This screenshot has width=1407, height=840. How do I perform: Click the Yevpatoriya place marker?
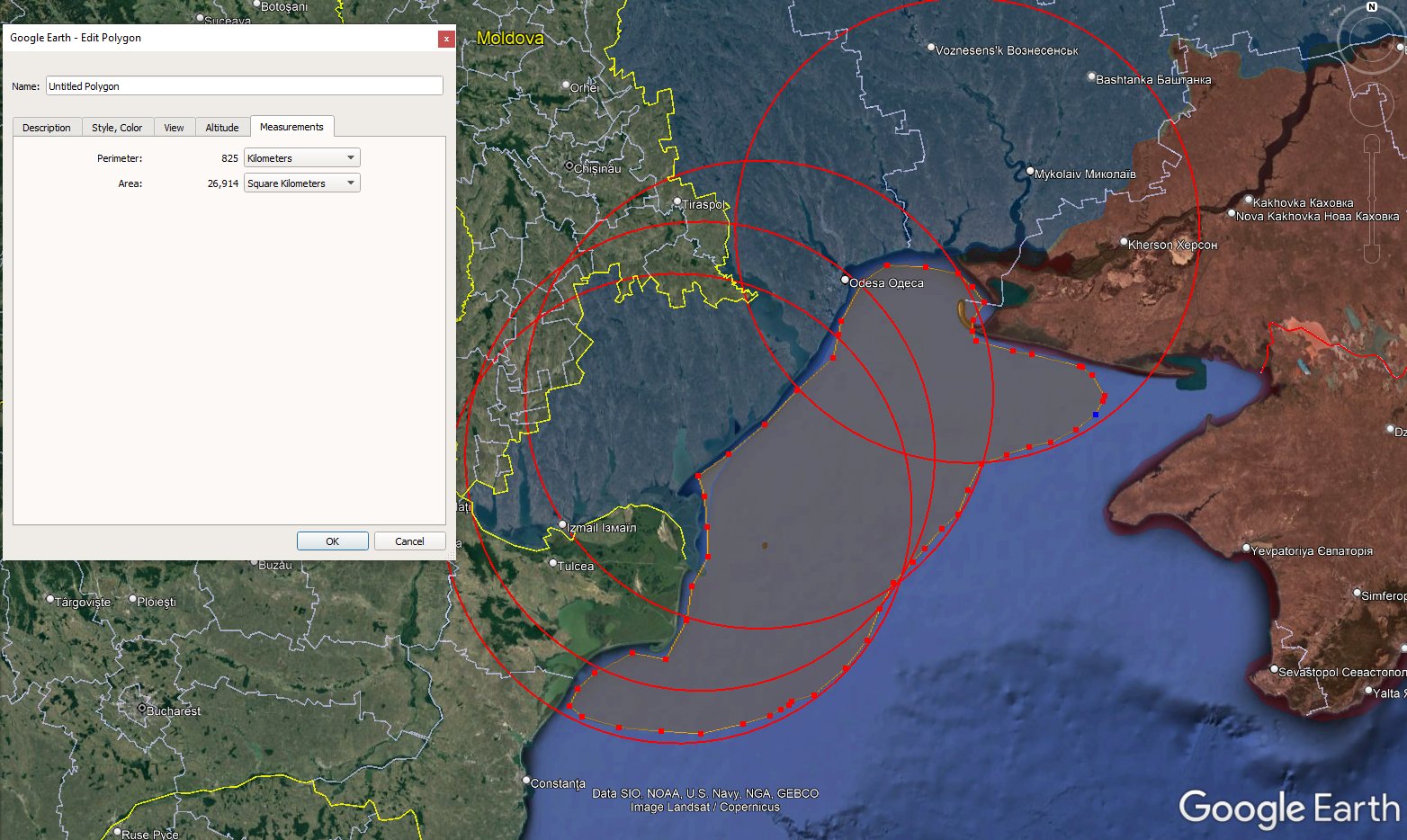(x=1246, y=548)
